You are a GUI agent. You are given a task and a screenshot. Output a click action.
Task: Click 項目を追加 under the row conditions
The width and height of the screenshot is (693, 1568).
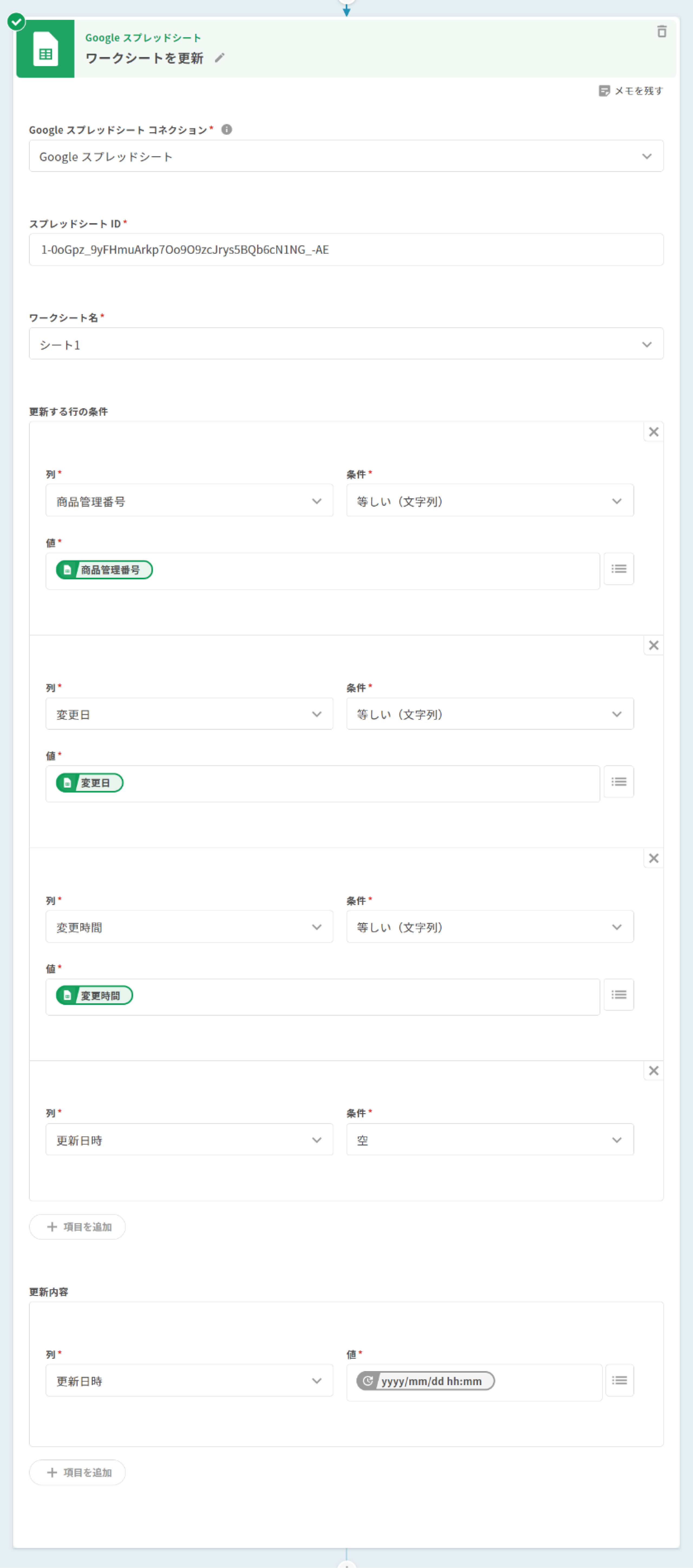tap(77, 1227)
